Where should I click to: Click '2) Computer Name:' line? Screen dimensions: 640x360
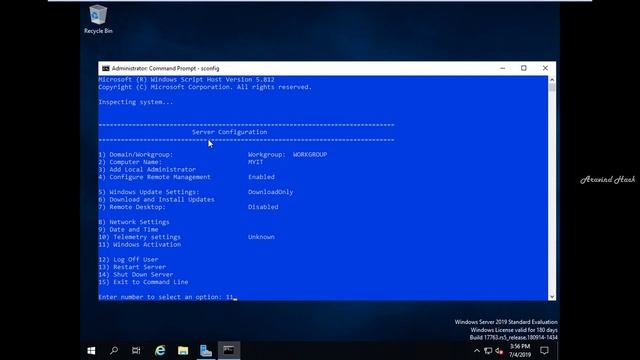click(x=130, y=162)
